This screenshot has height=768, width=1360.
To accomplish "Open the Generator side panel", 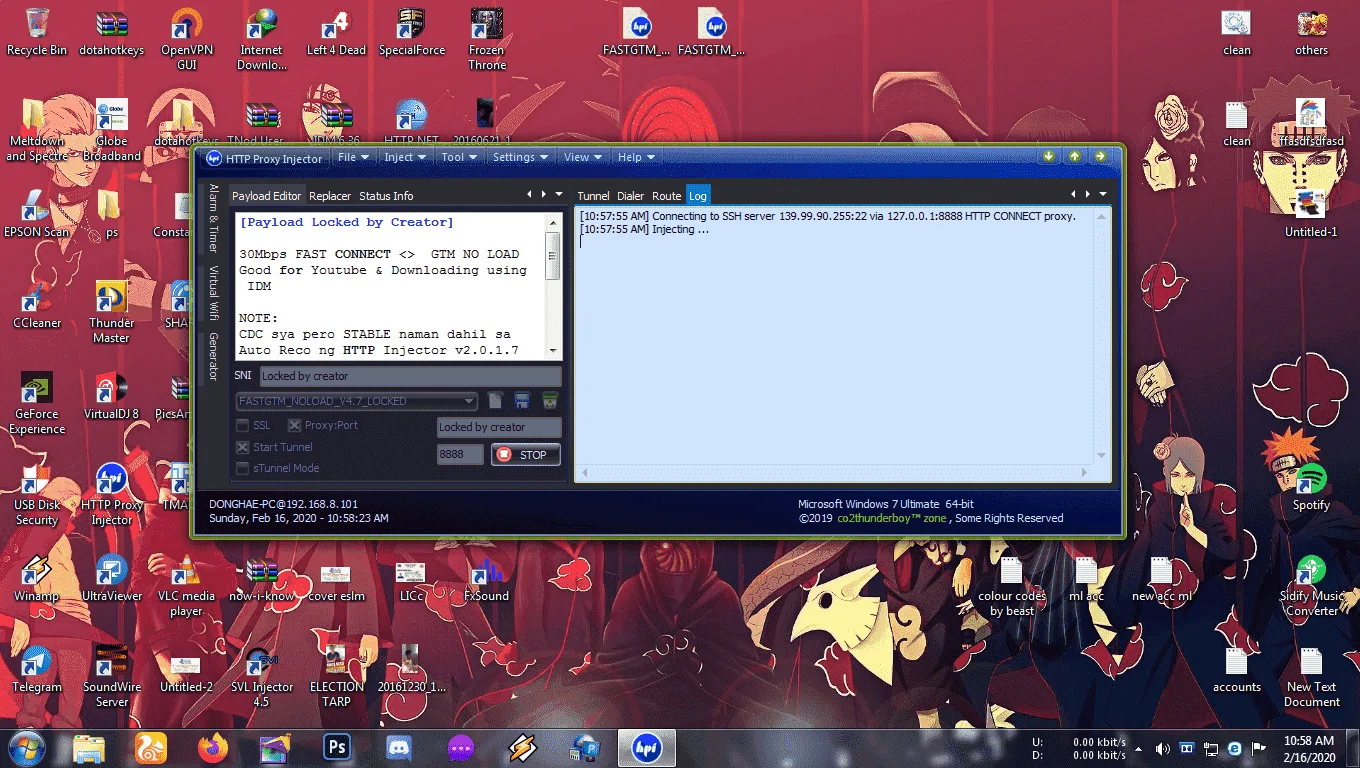I will 213,357.
